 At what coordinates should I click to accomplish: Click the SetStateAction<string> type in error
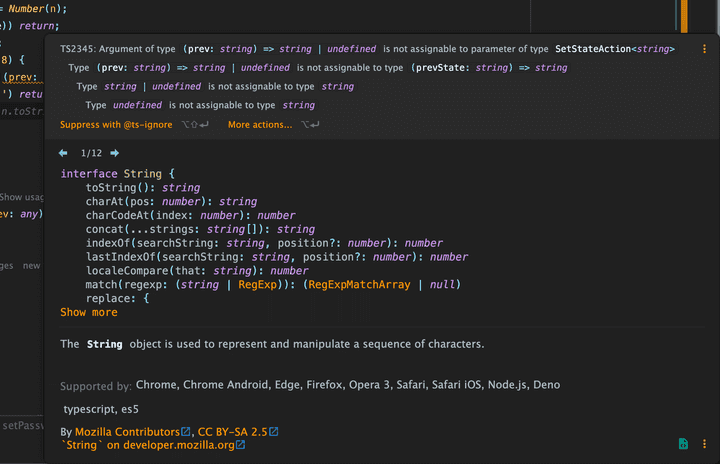[x=614, y=49]
